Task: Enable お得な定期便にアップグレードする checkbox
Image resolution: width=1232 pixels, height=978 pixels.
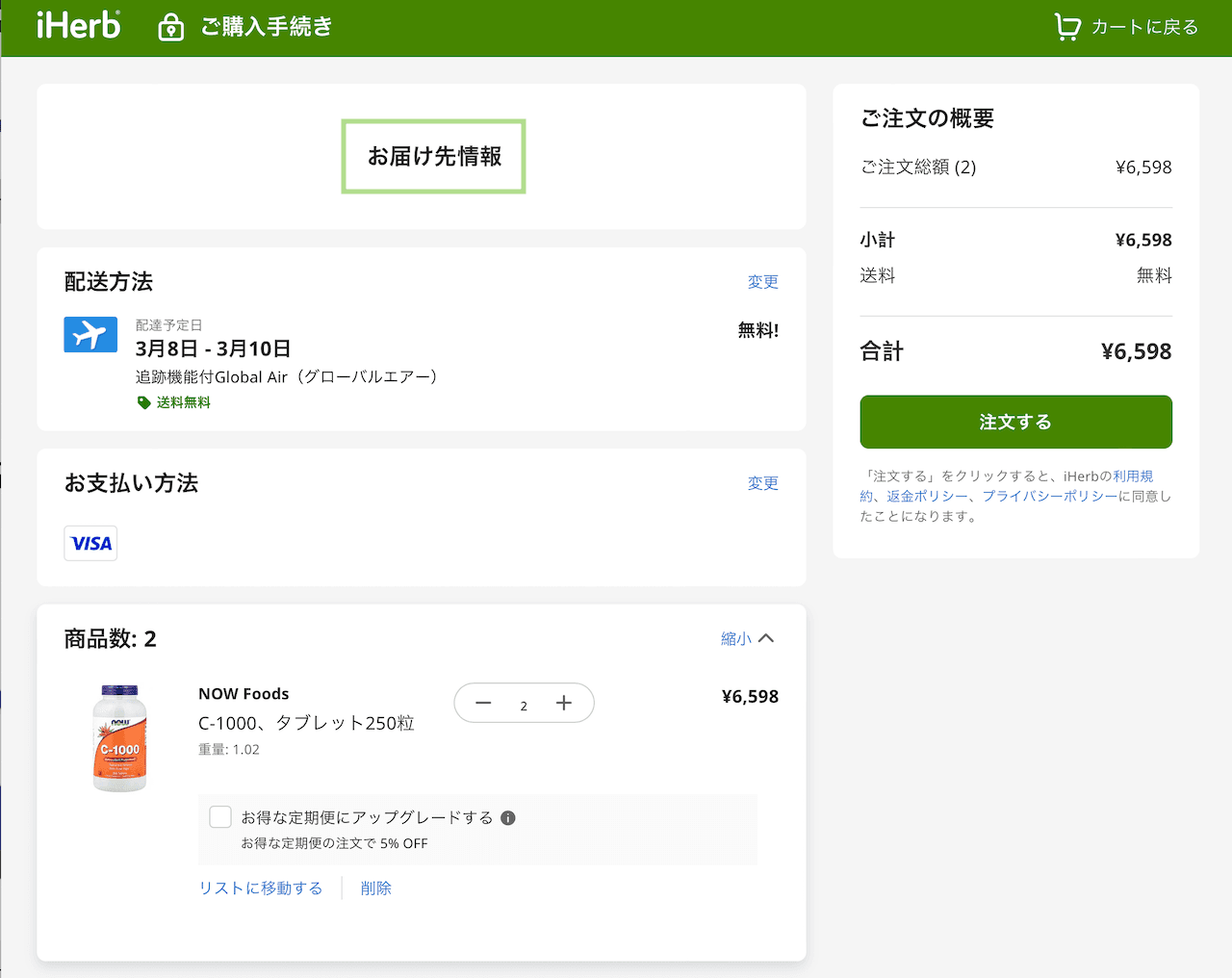Action: [219, 815]
